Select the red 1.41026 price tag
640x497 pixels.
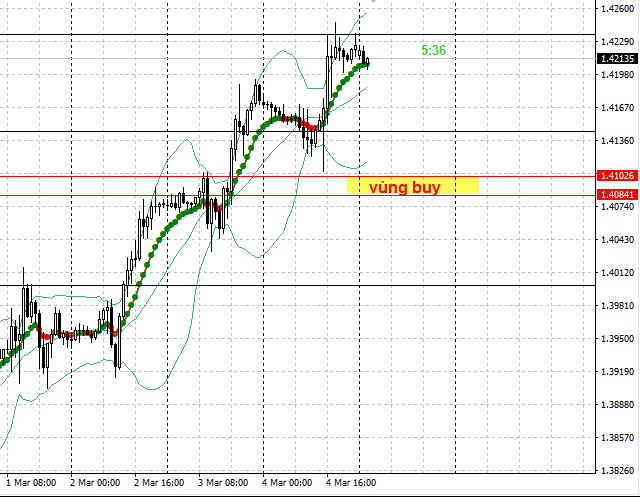coord(618,175)
